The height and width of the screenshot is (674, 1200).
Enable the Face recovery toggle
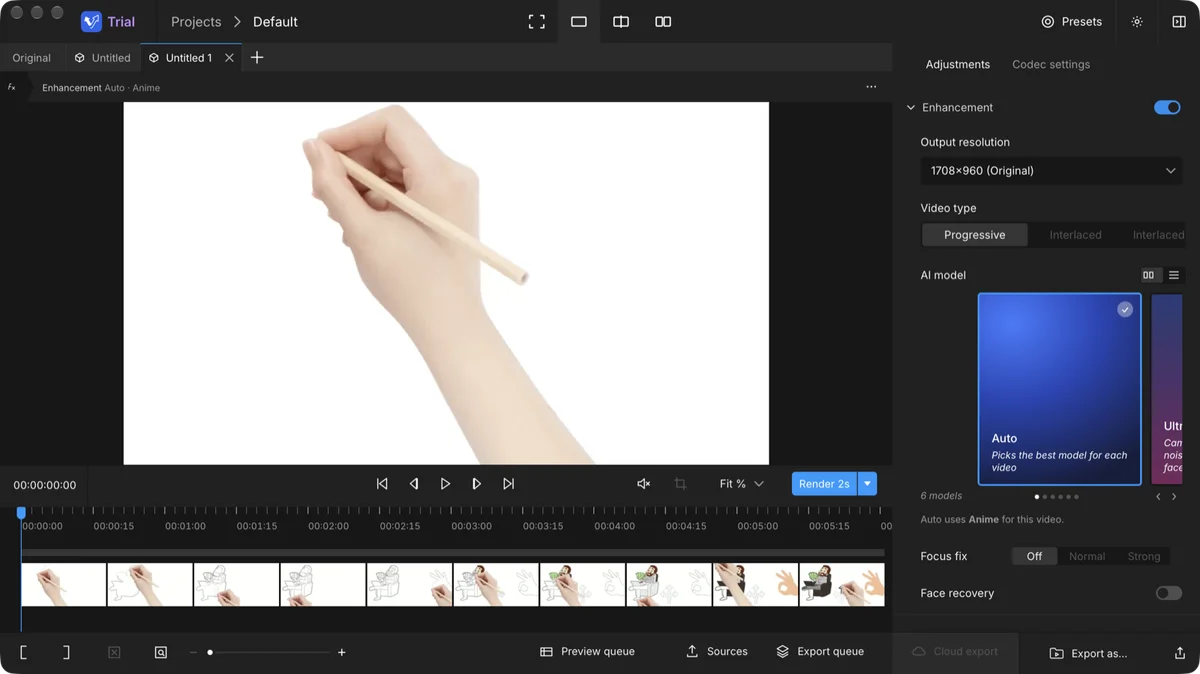coord(1168,593)
